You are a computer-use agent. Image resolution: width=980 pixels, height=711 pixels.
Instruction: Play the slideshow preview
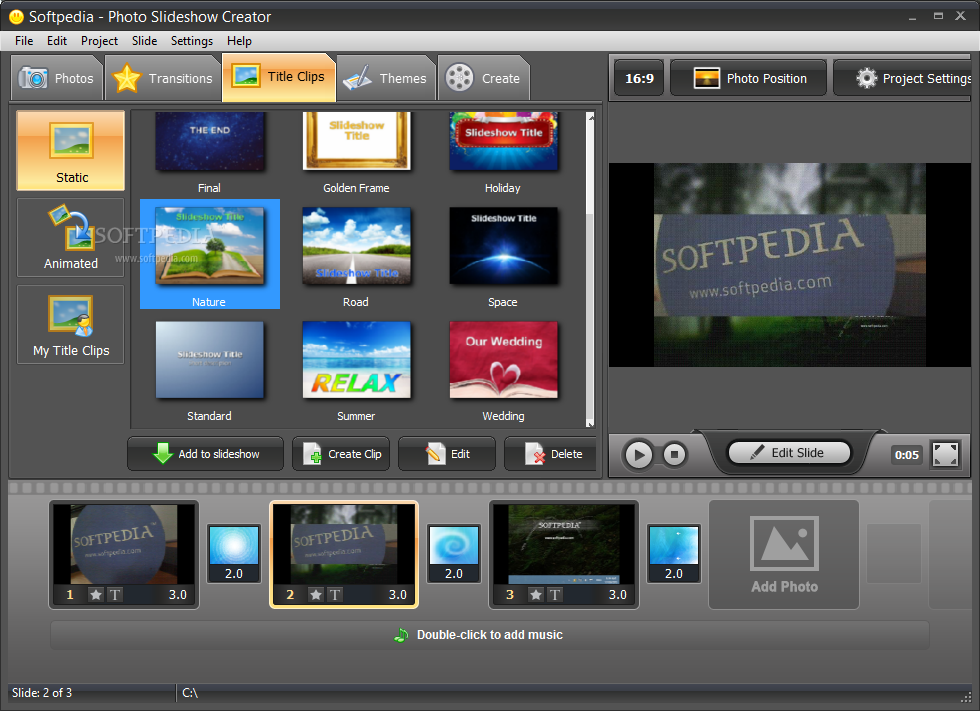click(639, 454)
